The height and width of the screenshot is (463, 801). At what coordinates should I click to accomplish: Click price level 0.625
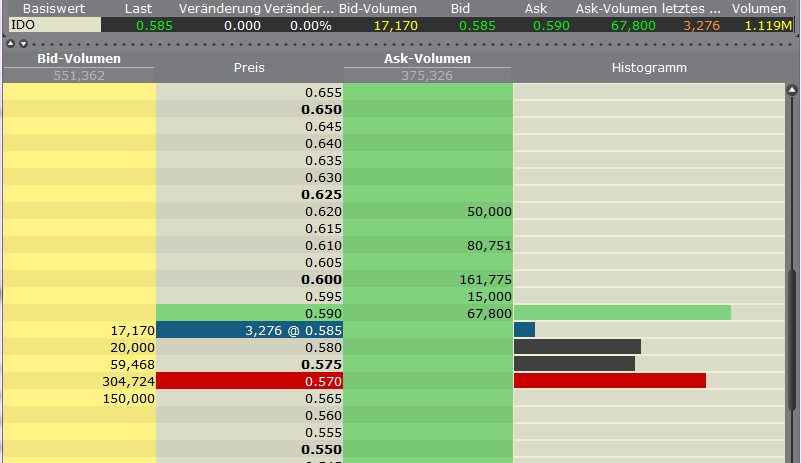(321, 194)
